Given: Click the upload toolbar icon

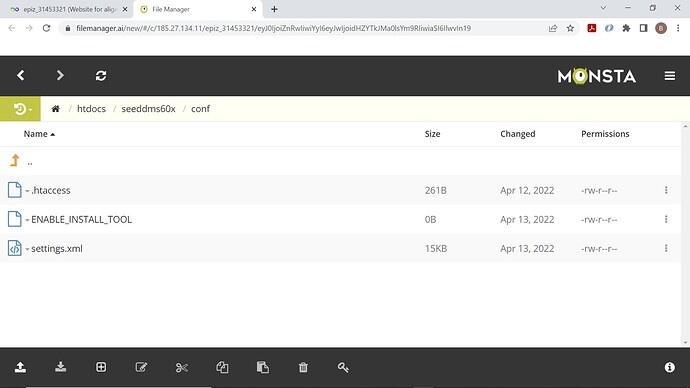Looking at the screenshot, I should coord(20,367).
